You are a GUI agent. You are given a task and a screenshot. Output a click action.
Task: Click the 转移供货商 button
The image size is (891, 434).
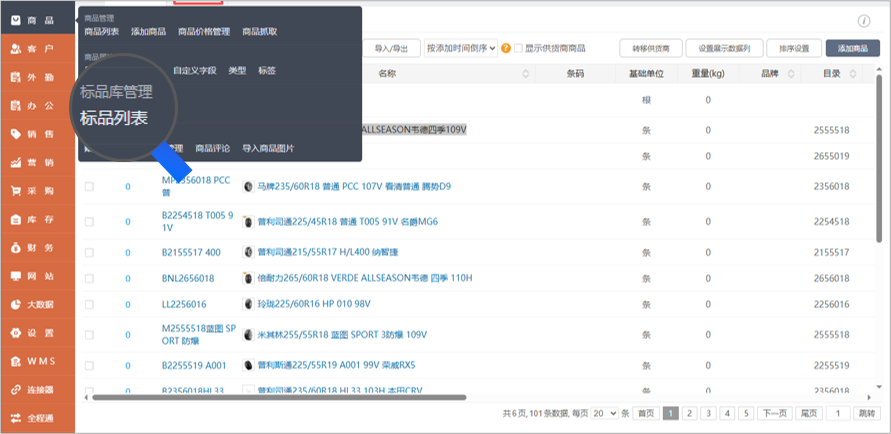(x=650, y=48)
